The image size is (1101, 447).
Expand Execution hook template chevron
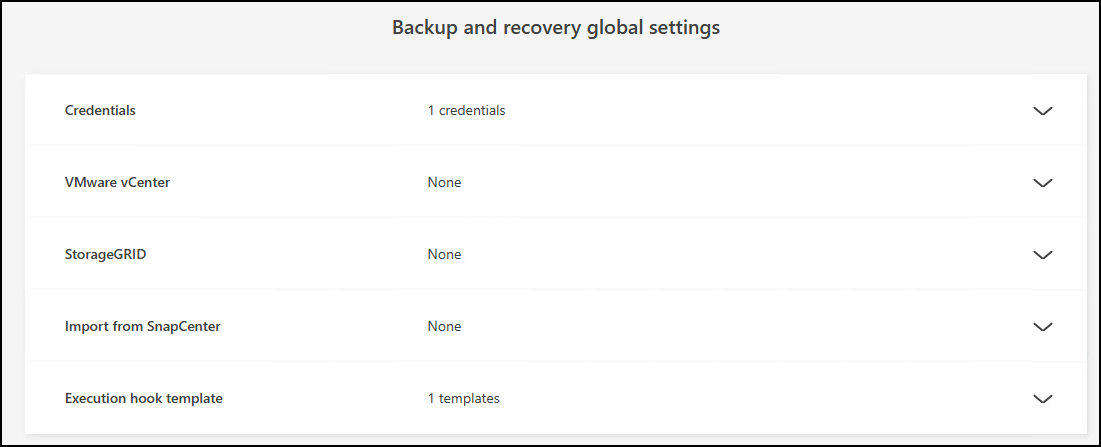point(1043,399)
